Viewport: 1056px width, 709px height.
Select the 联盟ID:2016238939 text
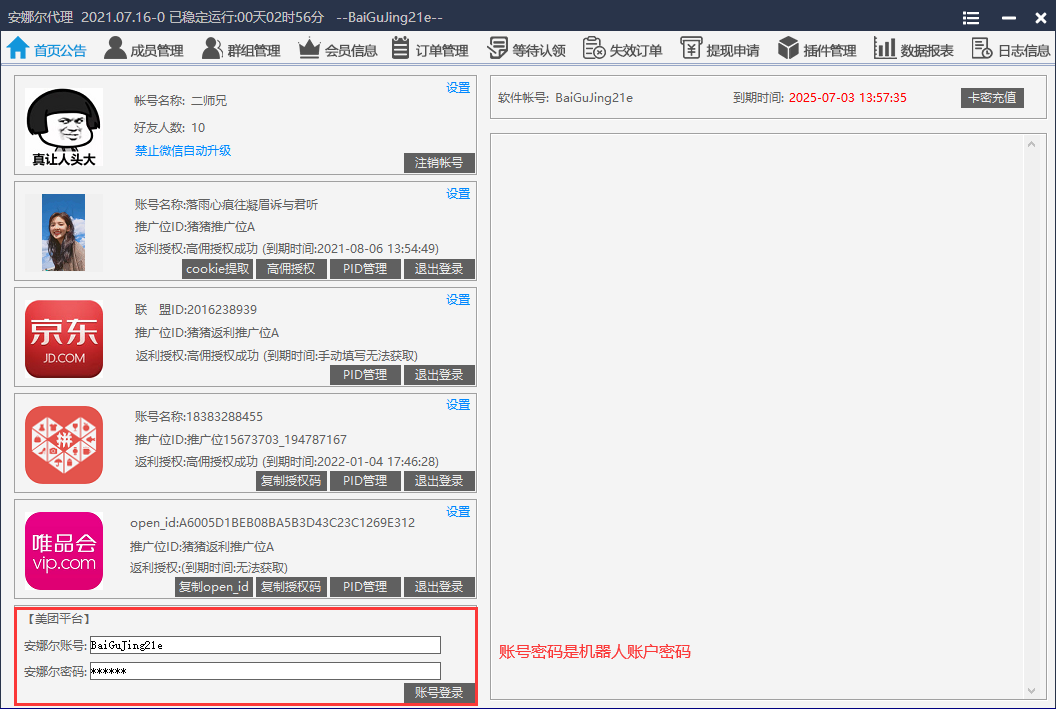pyautogui.click(x=196, y=310)
